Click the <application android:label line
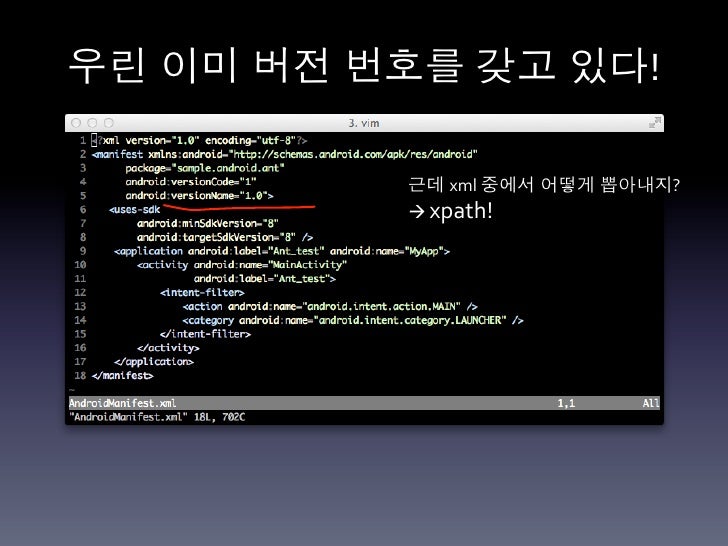This screenshot has height=546, width=728. pos(282,251)
